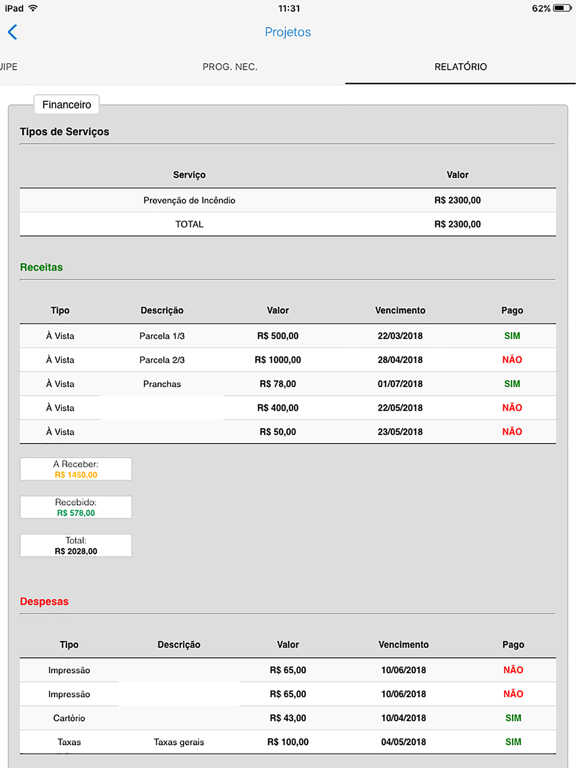The image size is (576, 768).
Task: Tap the Vencimento header in Receitas table
Action: pos(400,311)
